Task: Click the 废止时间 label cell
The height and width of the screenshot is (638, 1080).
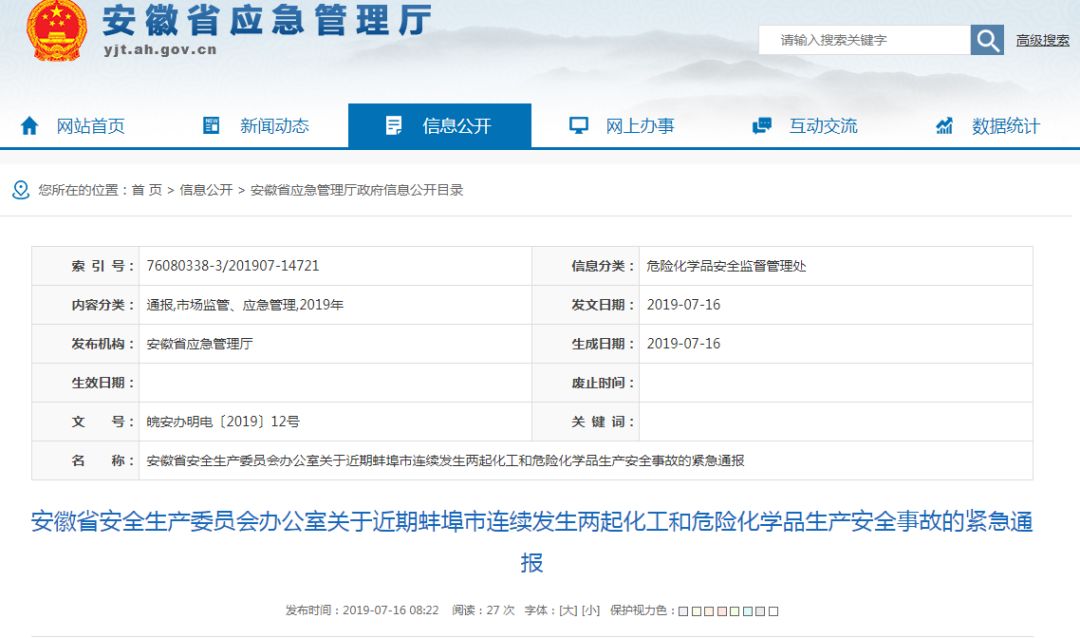Action: tap(585, 382)
